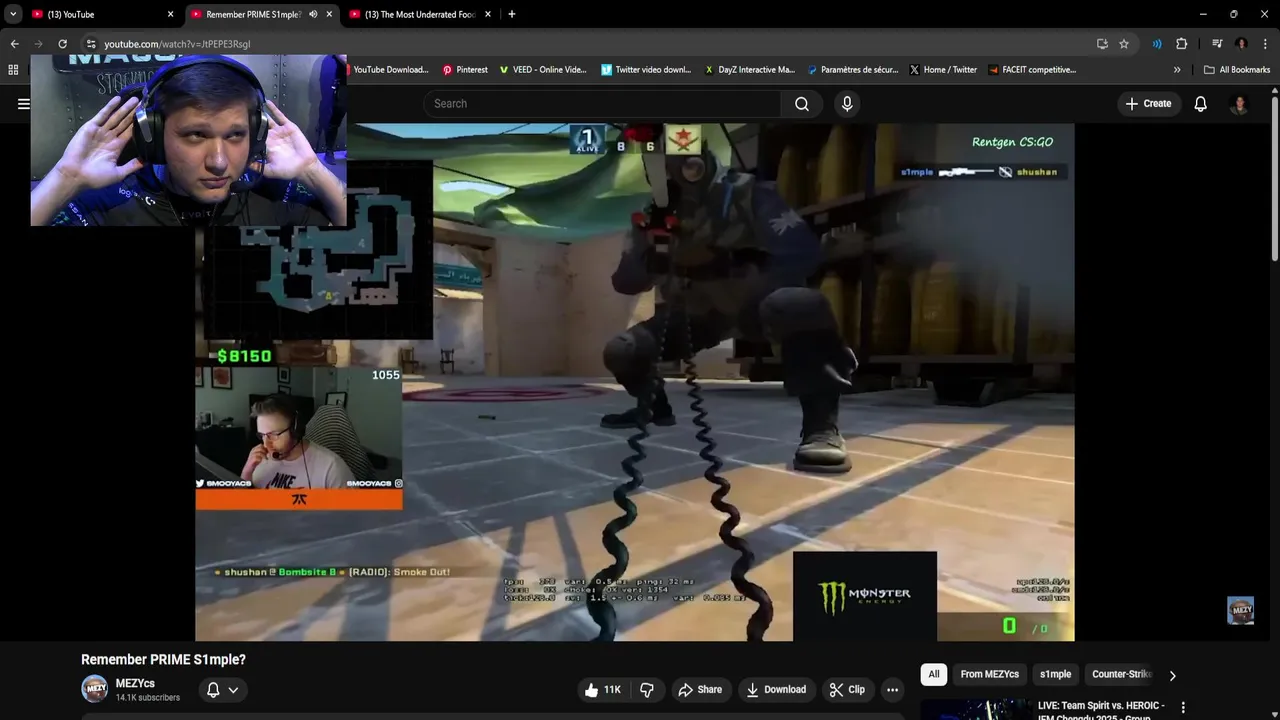Start voice search with the microphone icon

tap(847, 104)
